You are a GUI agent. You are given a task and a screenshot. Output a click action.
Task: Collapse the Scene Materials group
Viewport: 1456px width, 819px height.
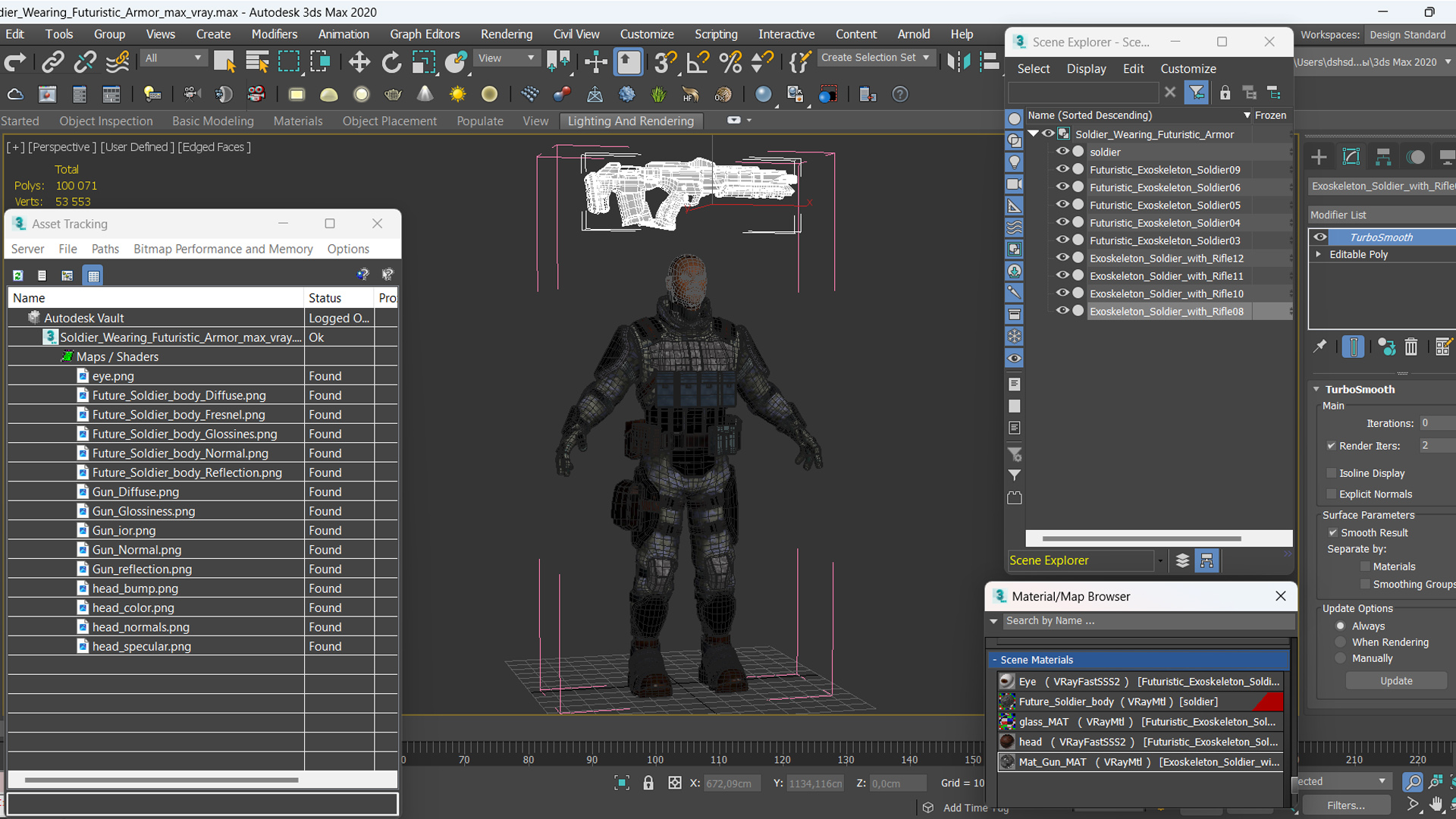tap(994, 660)
